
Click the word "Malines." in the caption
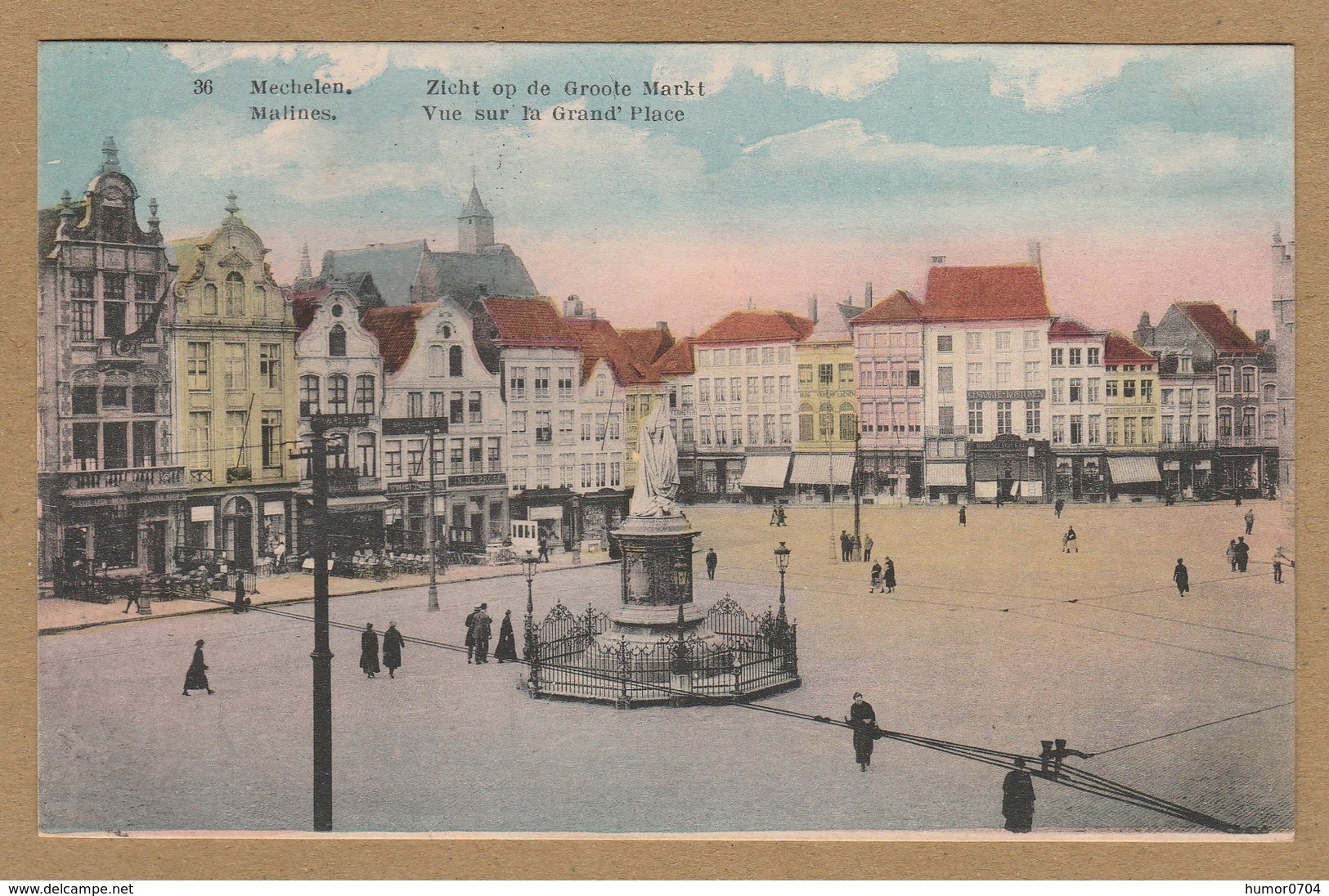pyautogui.click(x=294, y=114)
